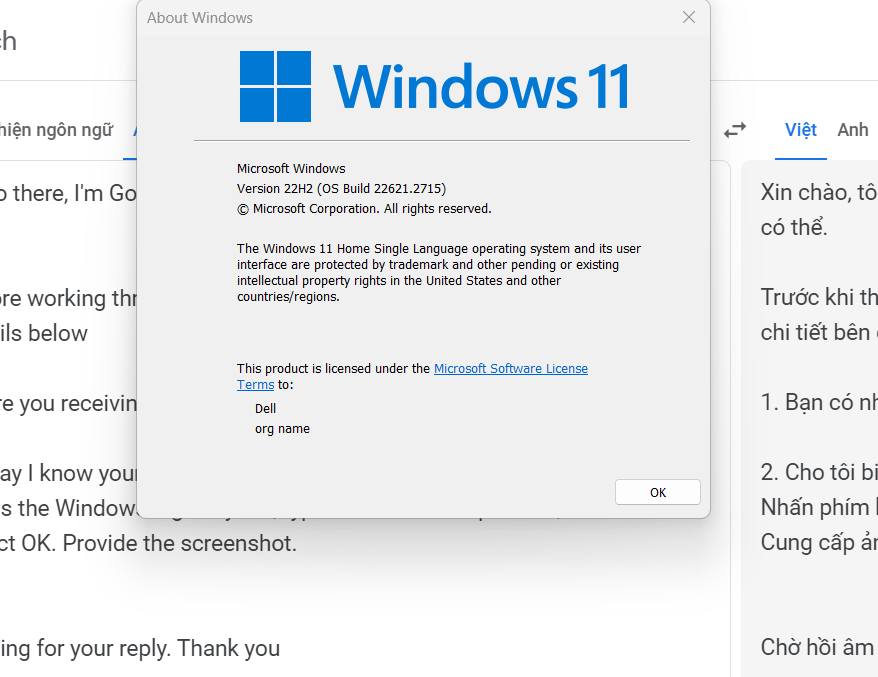Screen dimensions: 878x677
Task: Click the 'org name' text
Action: point(282,429)
